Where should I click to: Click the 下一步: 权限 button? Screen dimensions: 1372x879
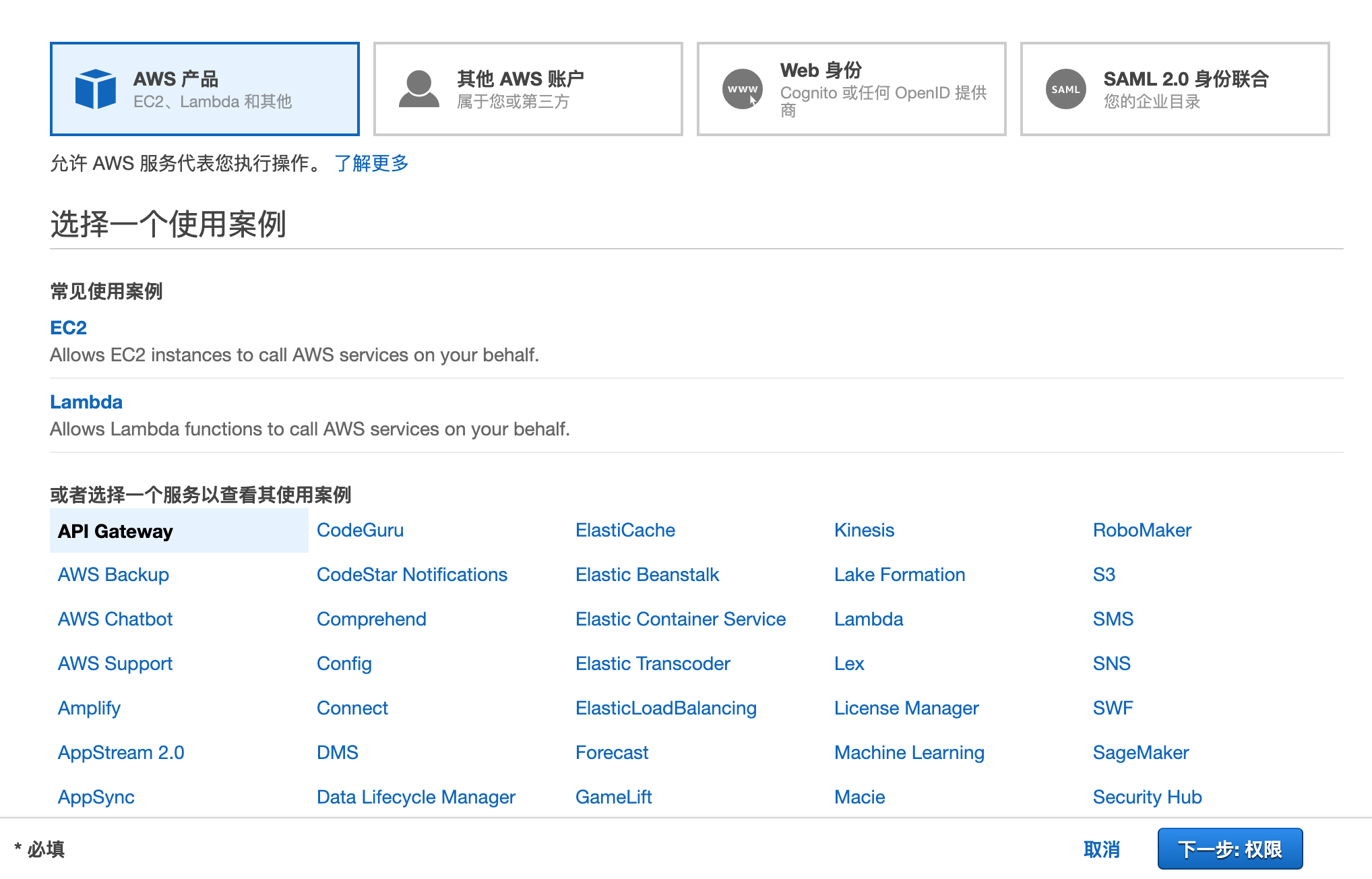[1229, 849]
